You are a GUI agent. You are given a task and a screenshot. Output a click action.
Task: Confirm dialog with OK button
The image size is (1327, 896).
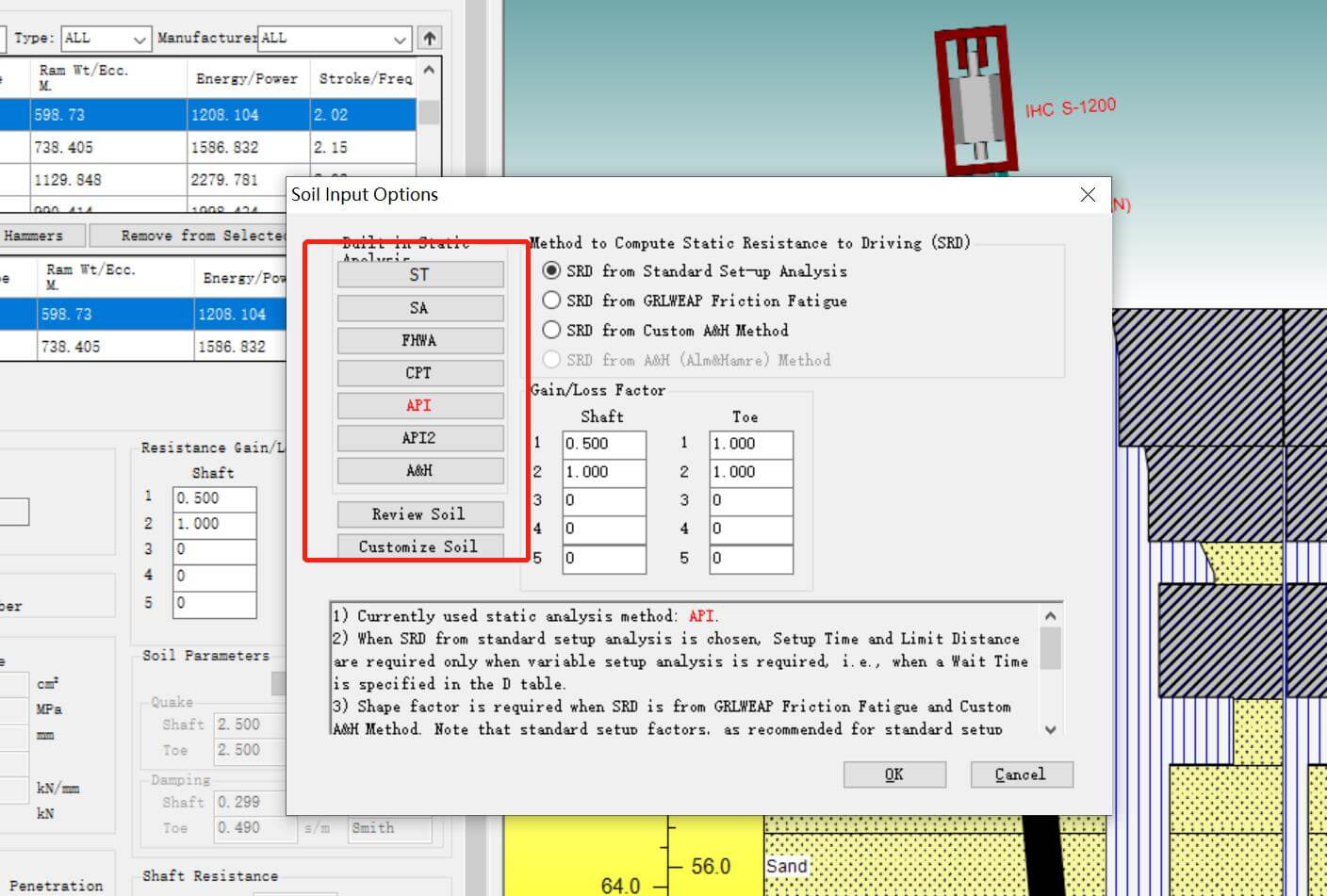coord(894,774)
